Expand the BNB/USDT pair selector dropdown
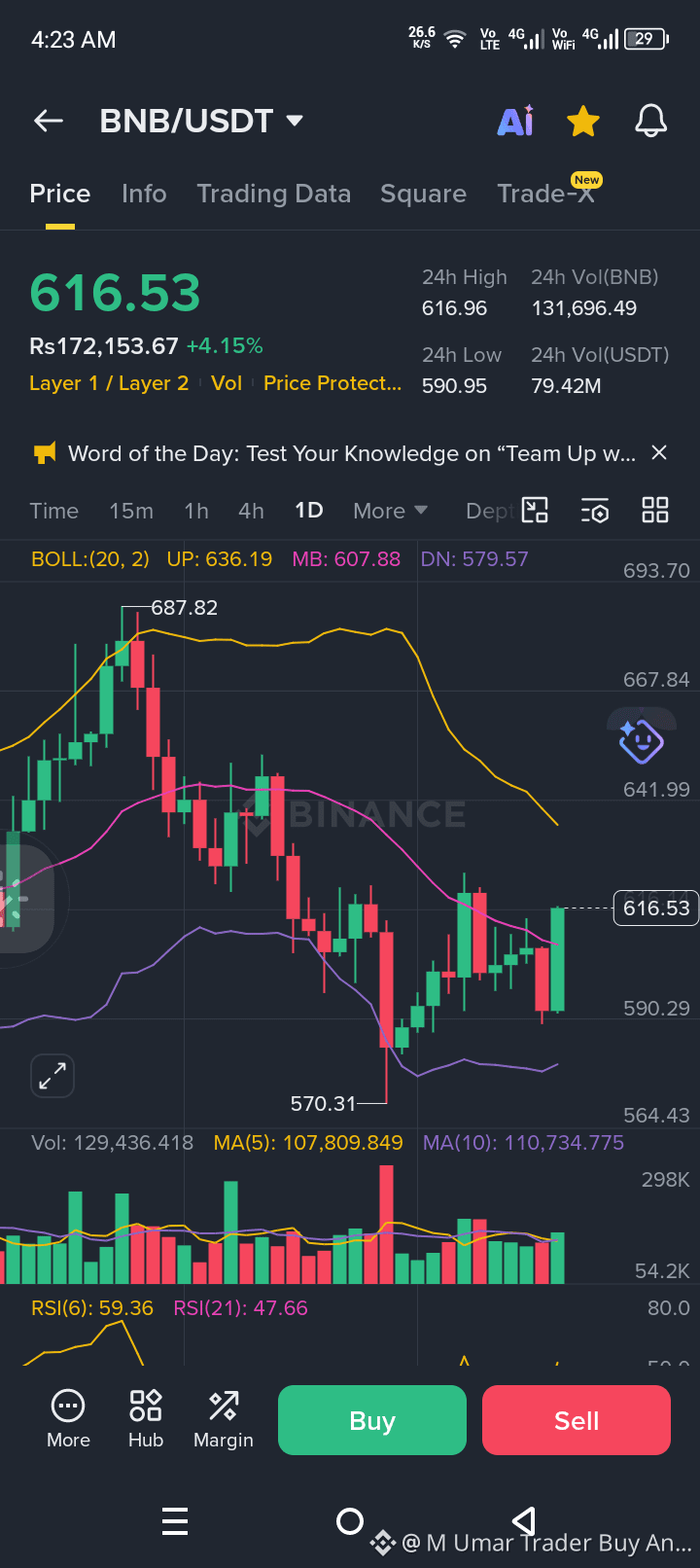This screenshot has width=700, height=1568. tap(295, 121)
